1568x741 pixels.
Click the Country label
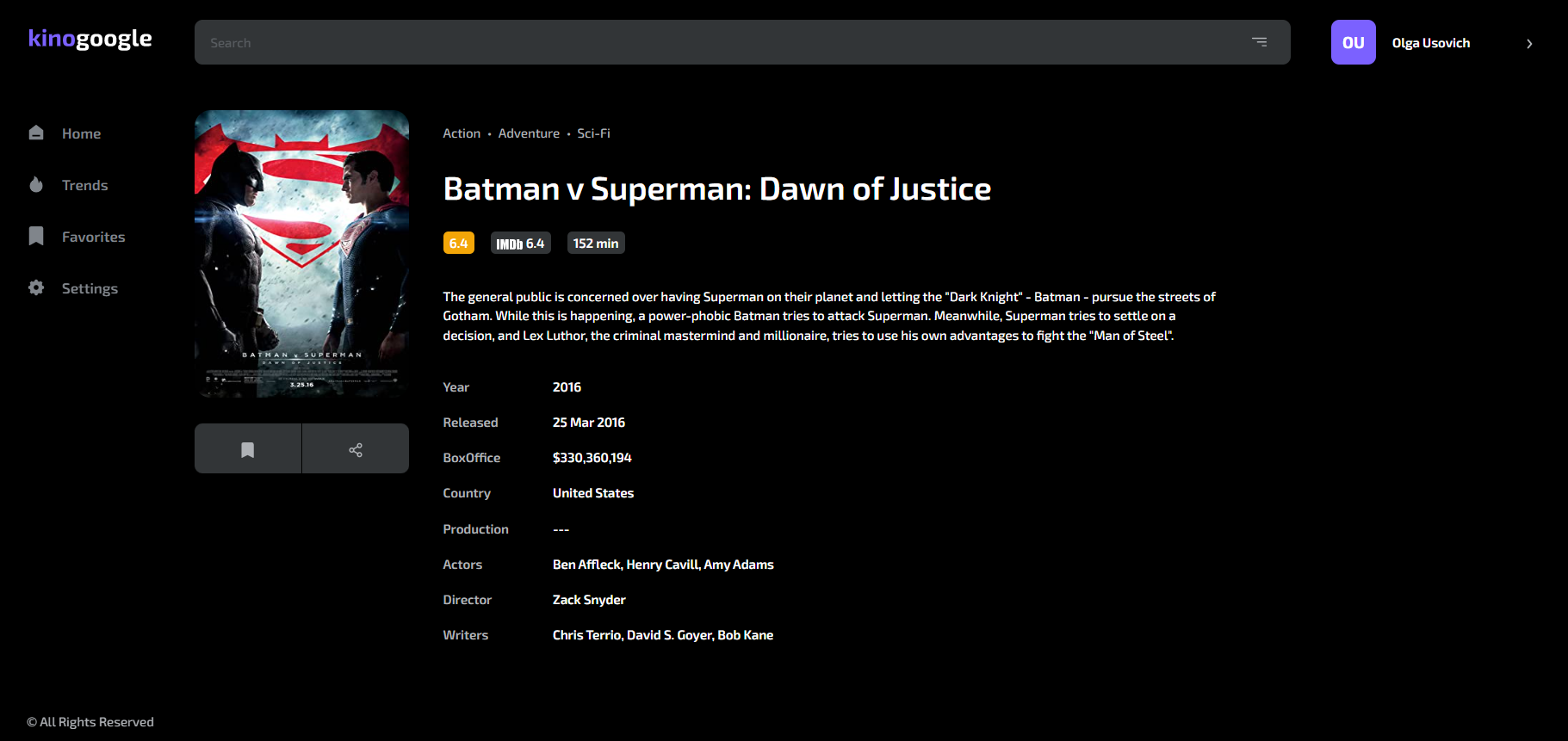(467, 493)
